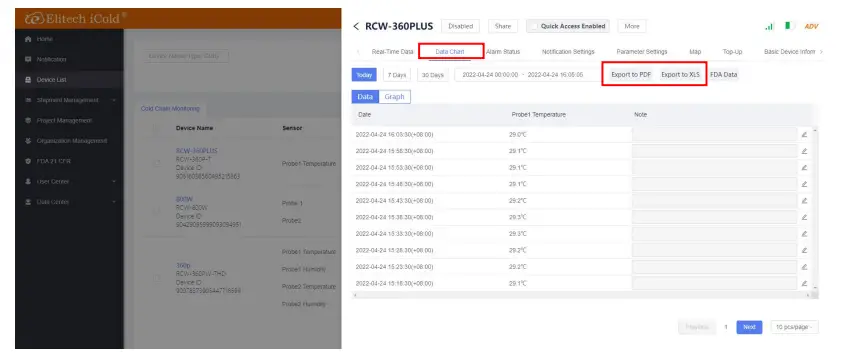The height and width of the screenshot is (364, 850).
Task: Click the FDA Data button
Action: [724, 75]
